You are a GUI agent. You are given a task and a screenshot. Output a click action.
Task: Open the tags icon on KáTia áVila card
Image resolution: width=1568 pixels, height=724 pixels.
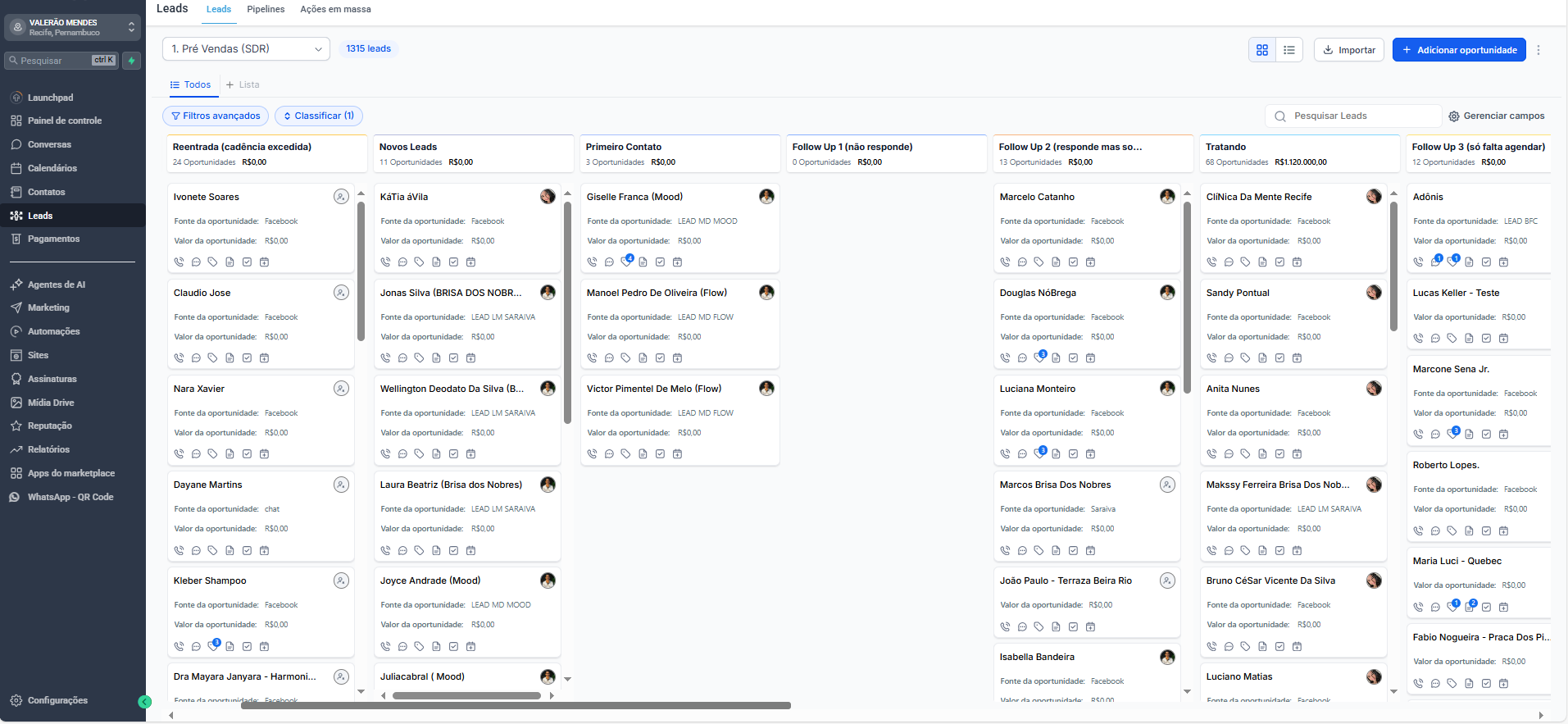point(419,262)
